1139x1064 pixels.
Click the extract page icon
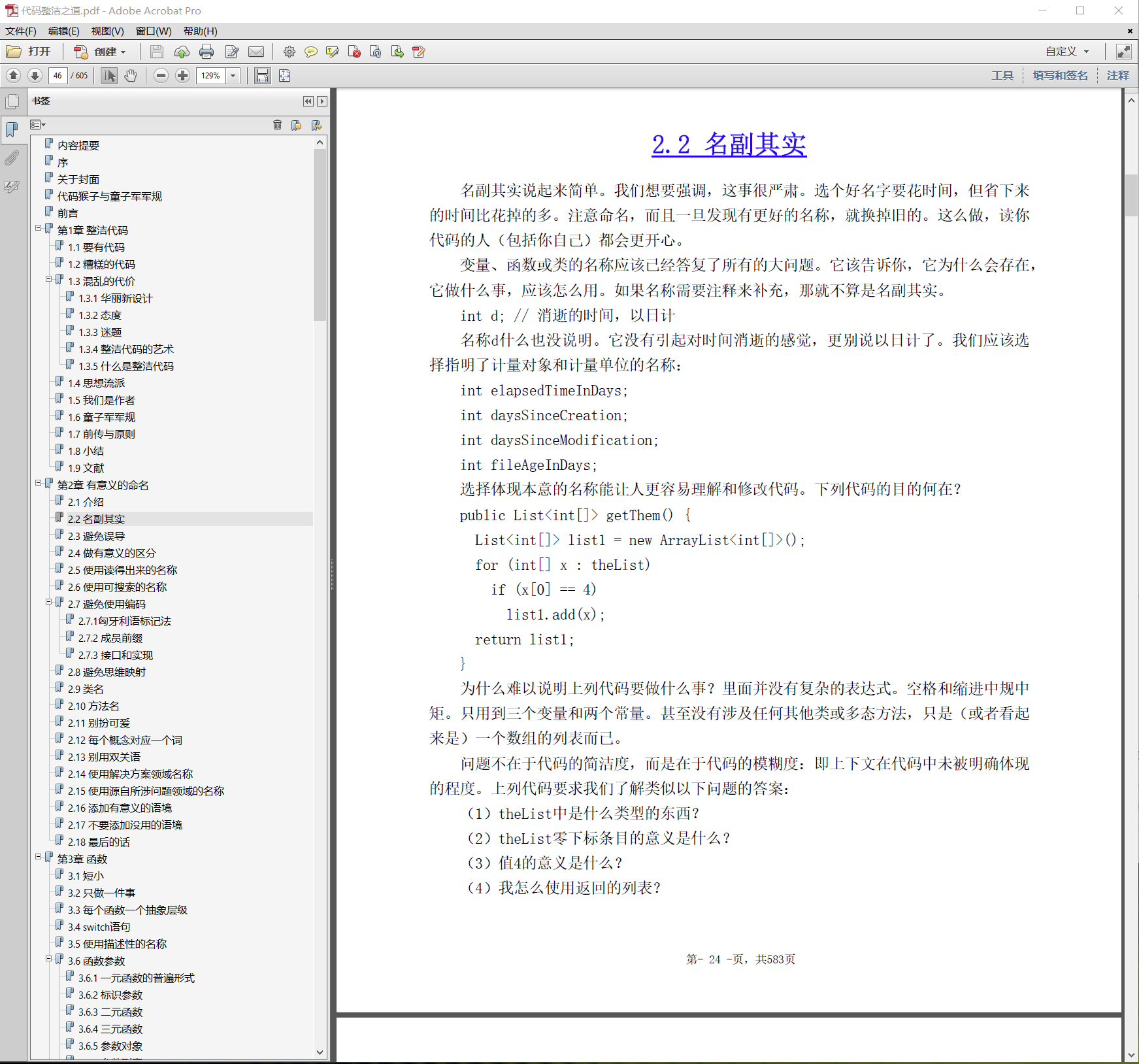(397, 52)
